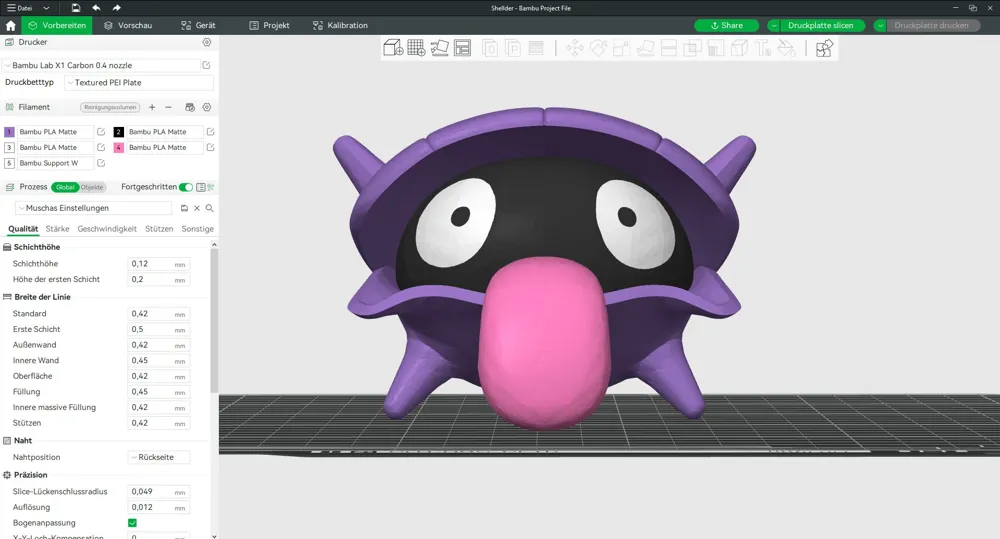Screen dimensions: 1000x539
Task: Search process settings magnifier icon
Action: point(209,208)
